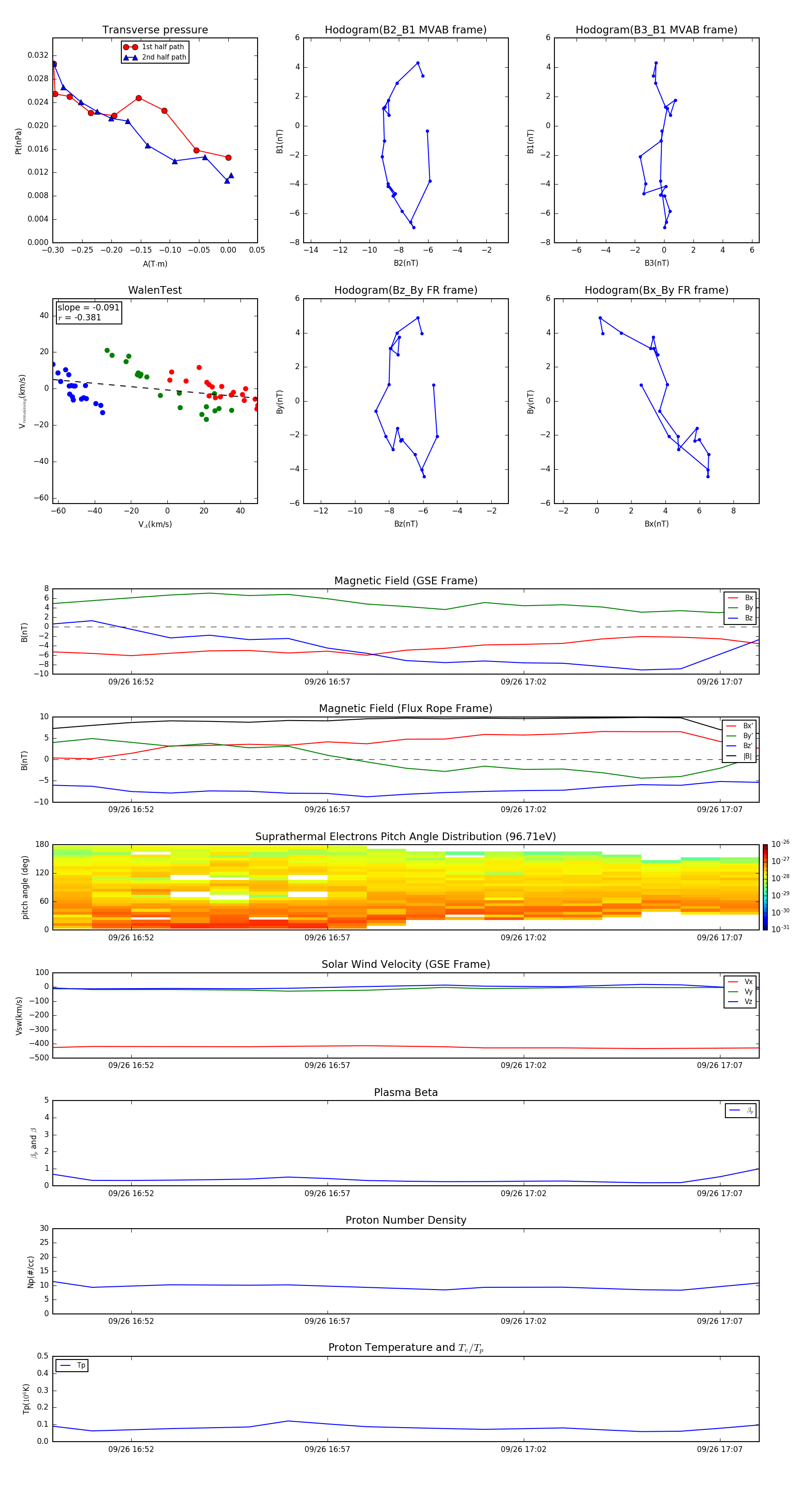The image size is (812, 1489).
Task: Select the "Bx" entry in GSE legend
Action: 740,598
